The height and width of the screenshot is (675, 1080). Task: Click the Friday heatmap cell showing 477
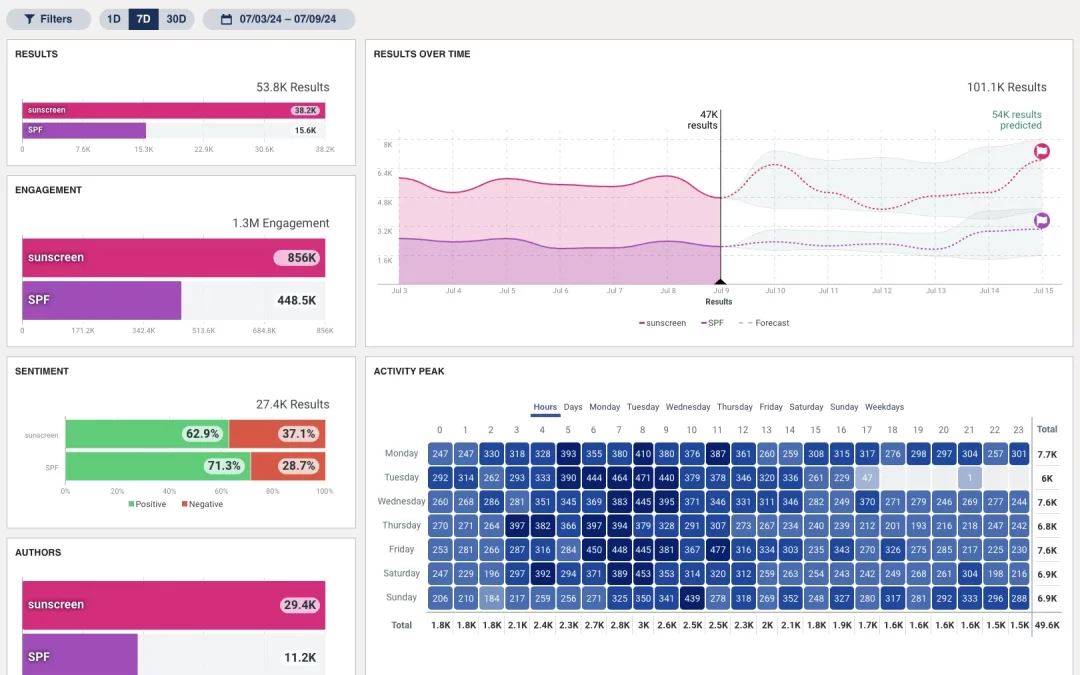click(x=717, y=549)
